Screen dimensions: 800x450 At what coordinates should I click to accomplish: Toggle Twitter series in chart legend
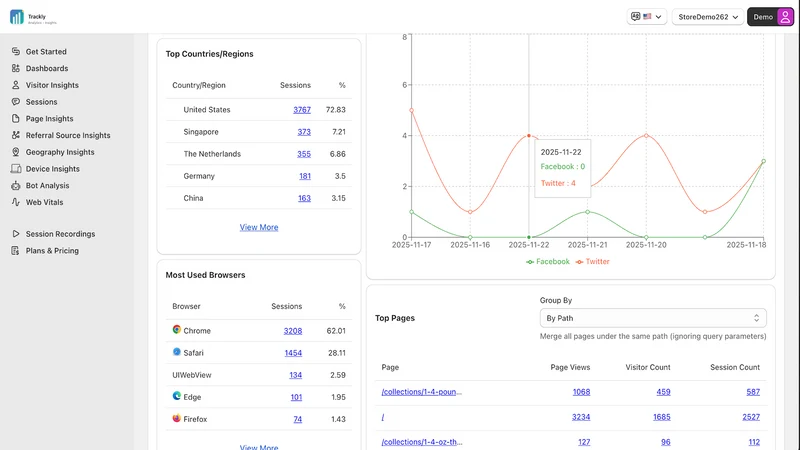tap(592, 262)
